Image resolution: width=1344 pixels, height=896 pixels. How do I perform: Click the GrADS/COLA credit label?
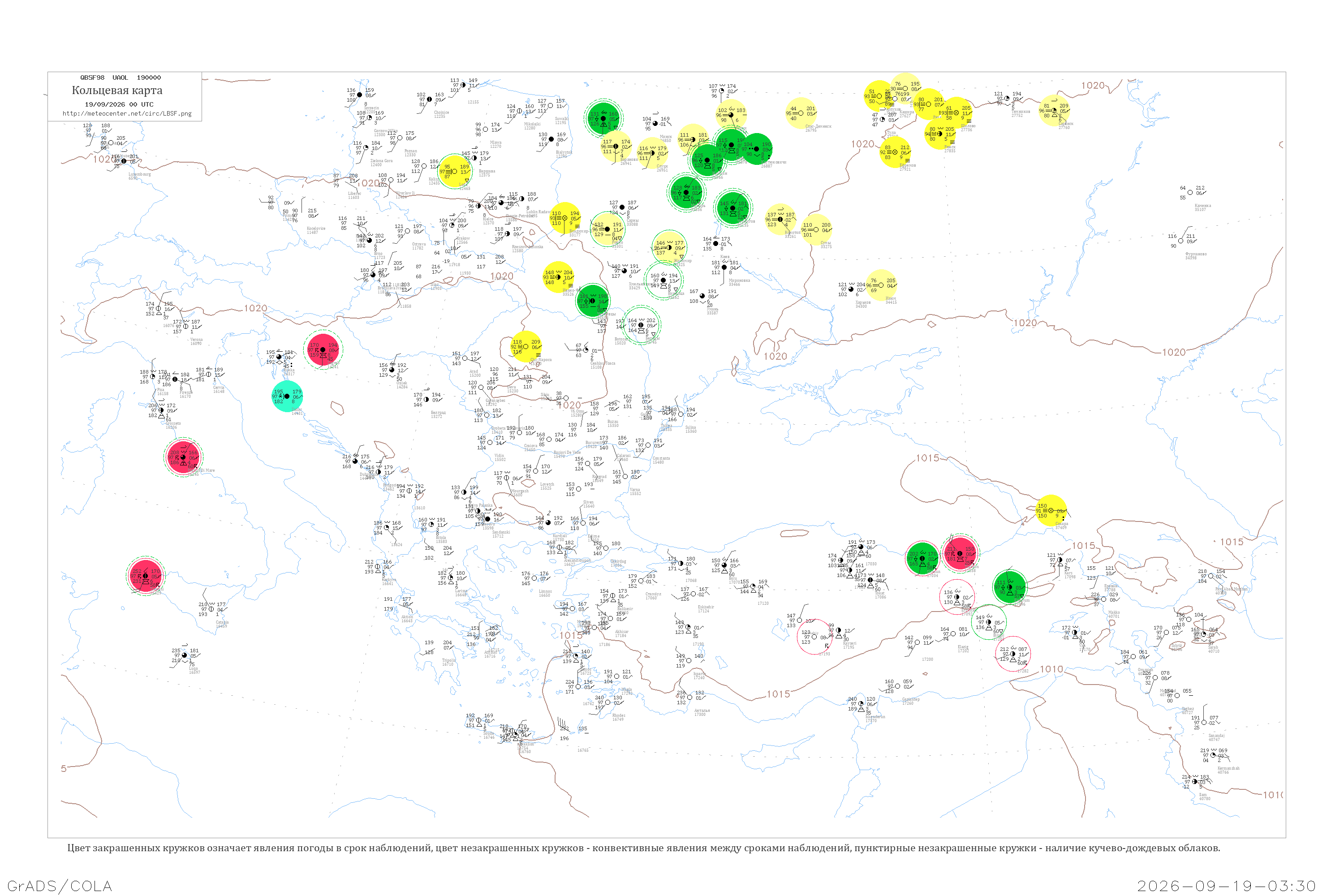point(60,886)
